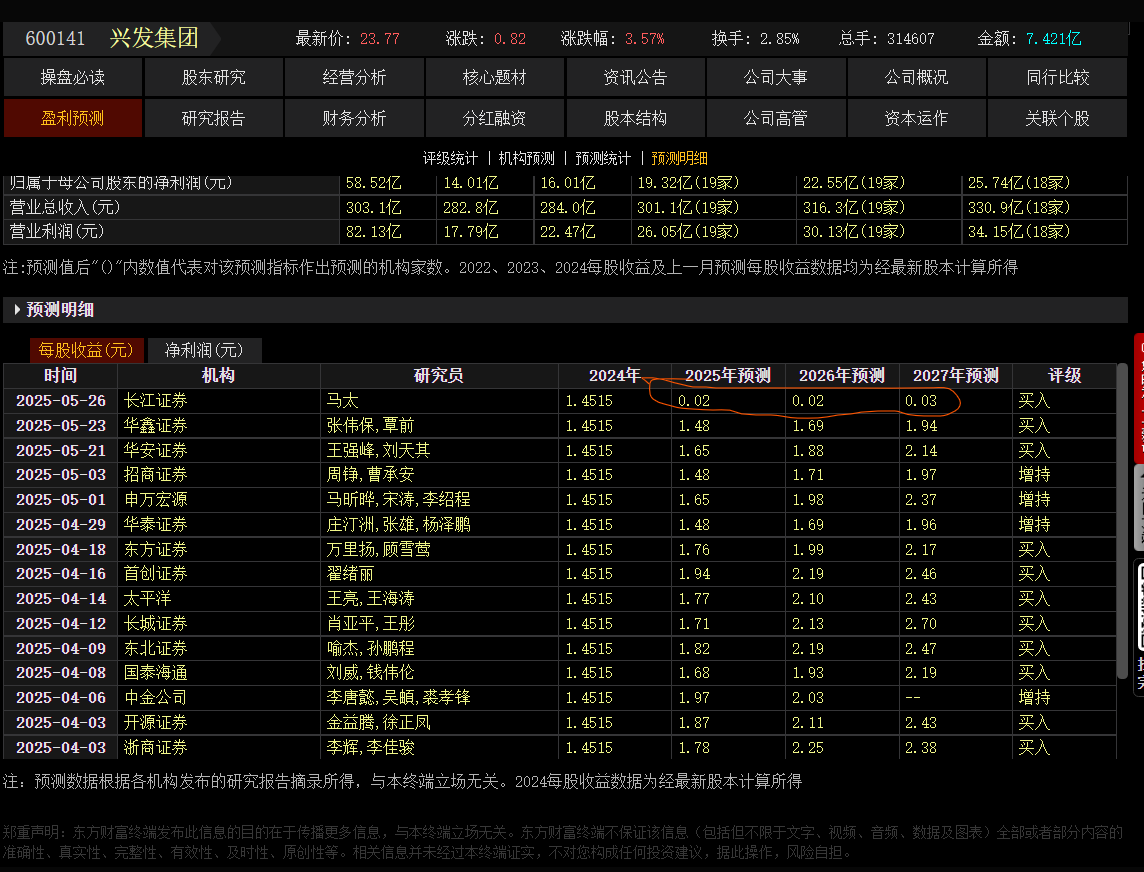The image size is (1144, 872).
Task: Open the 股东研究 tab
Action: coord(214,77)
